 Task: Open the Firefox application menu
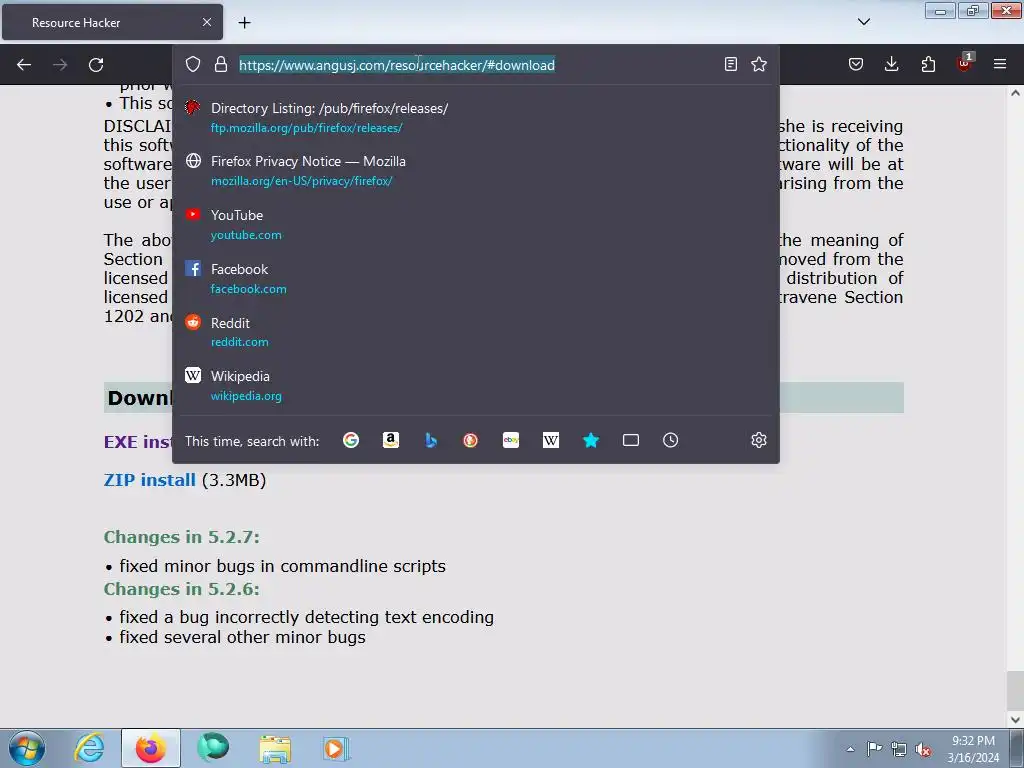[1000, 64]
